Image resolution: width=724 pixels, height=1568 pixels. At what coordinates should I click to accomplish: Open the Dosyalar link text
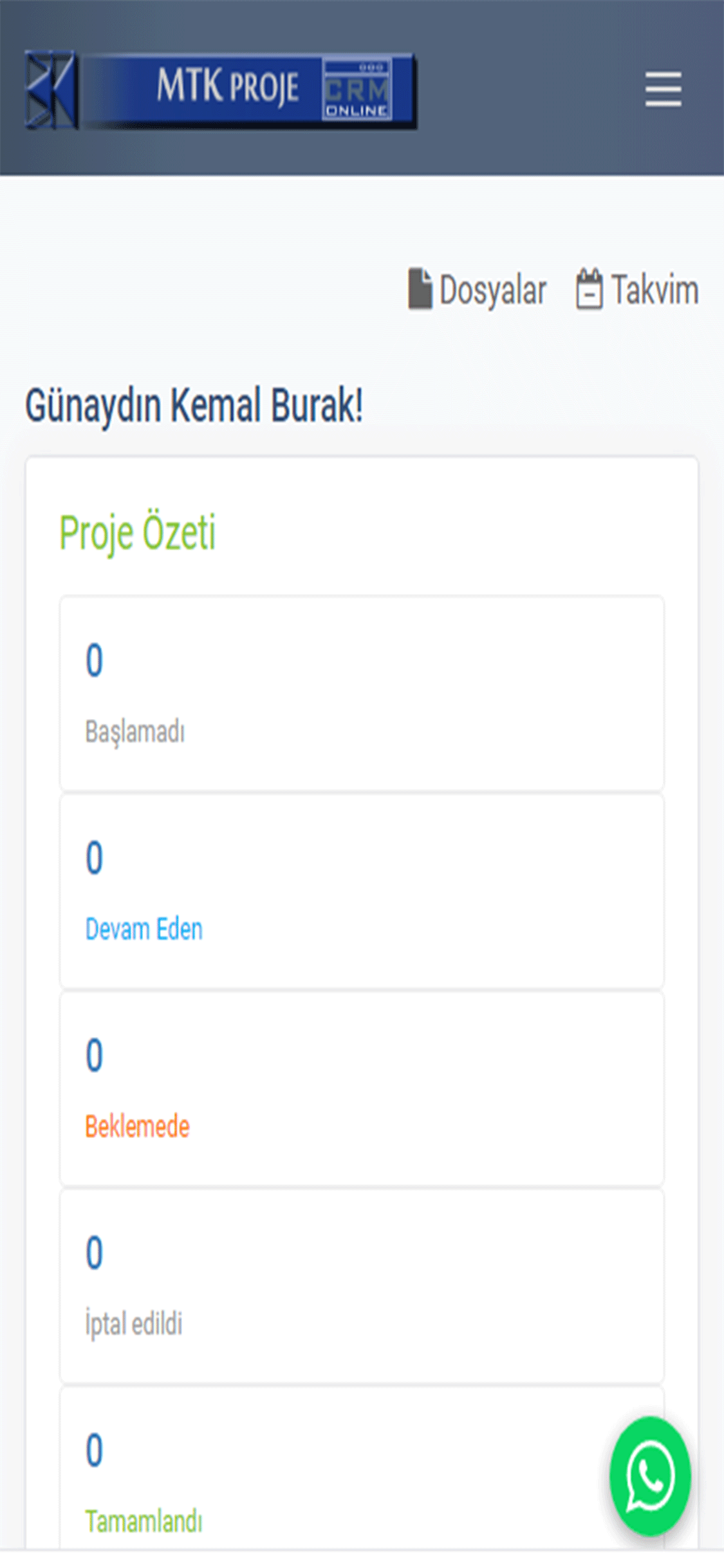[493, 290]
